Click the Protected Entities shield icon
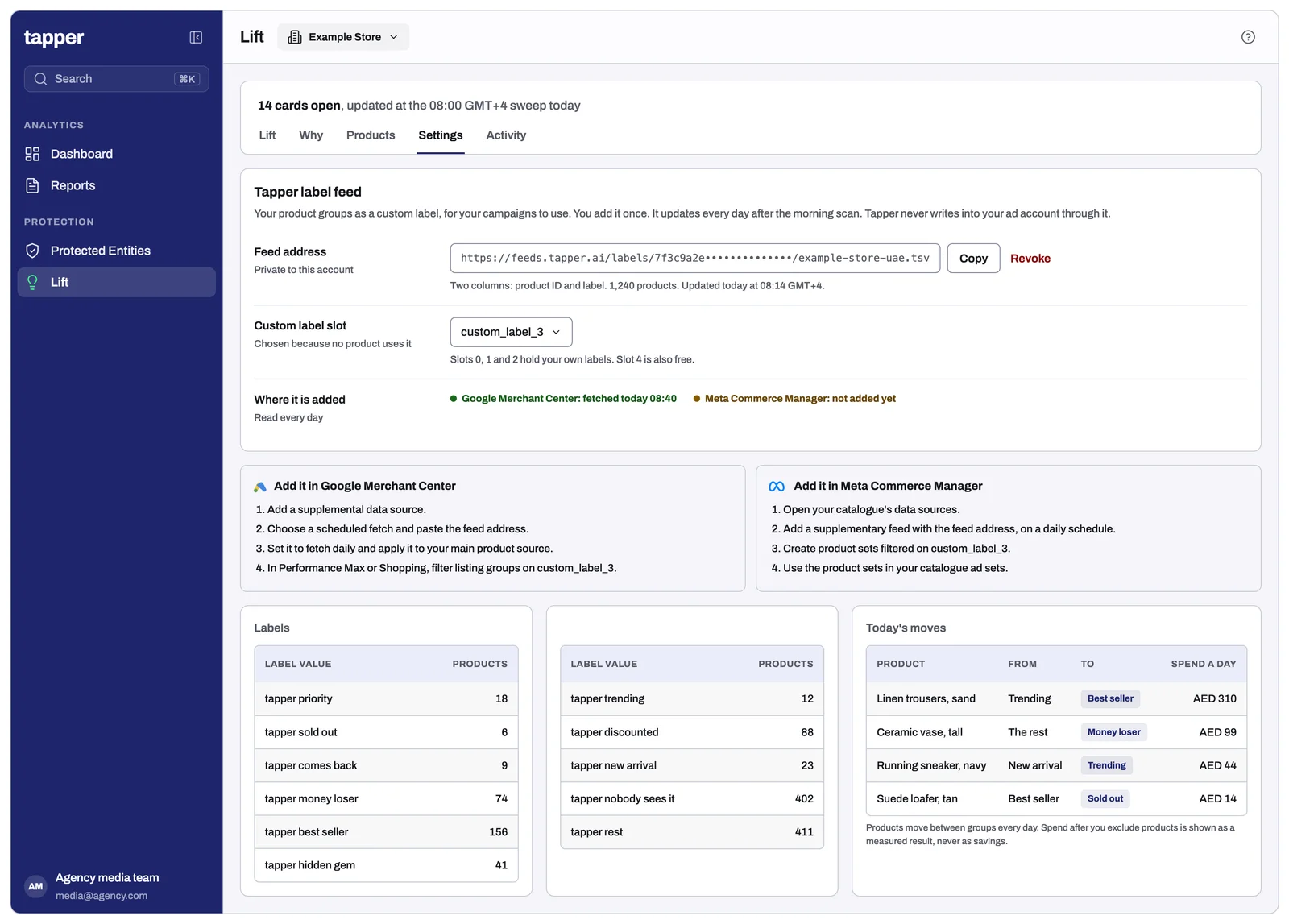Viewport: 1289px width, 924px height. click(32, 251)
